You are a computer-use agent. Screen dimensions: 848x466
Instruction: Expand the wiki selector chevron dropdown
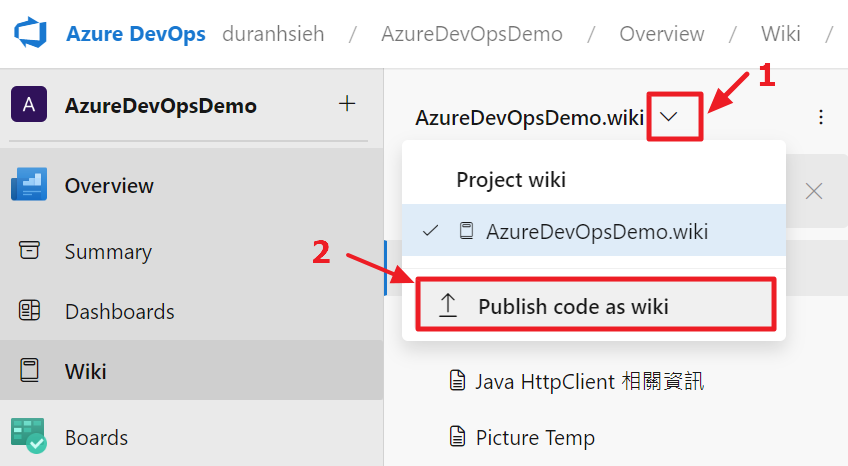point(669,117)
